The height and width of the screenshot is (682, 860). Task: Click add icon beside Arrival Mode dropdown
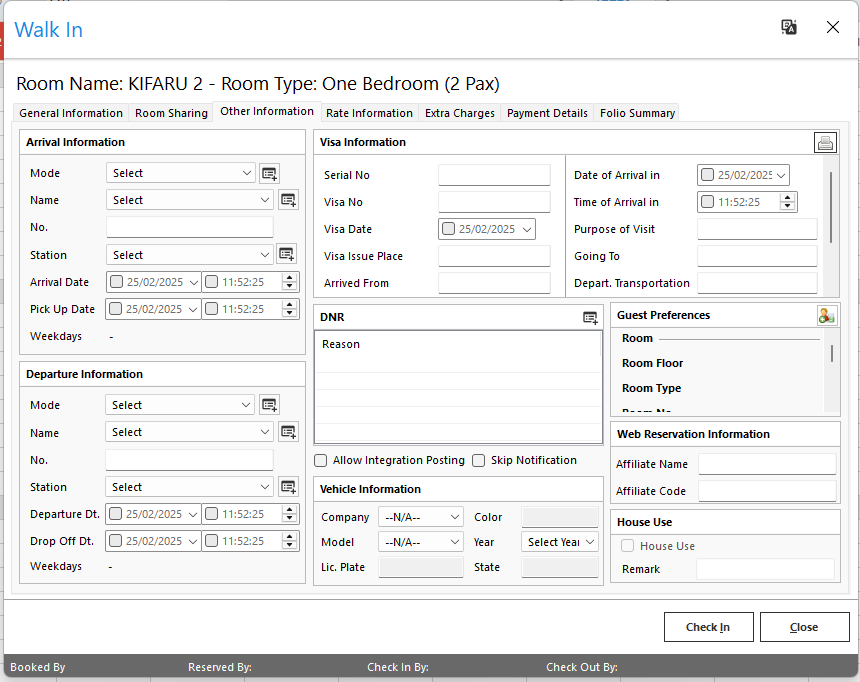coord(269,173)
